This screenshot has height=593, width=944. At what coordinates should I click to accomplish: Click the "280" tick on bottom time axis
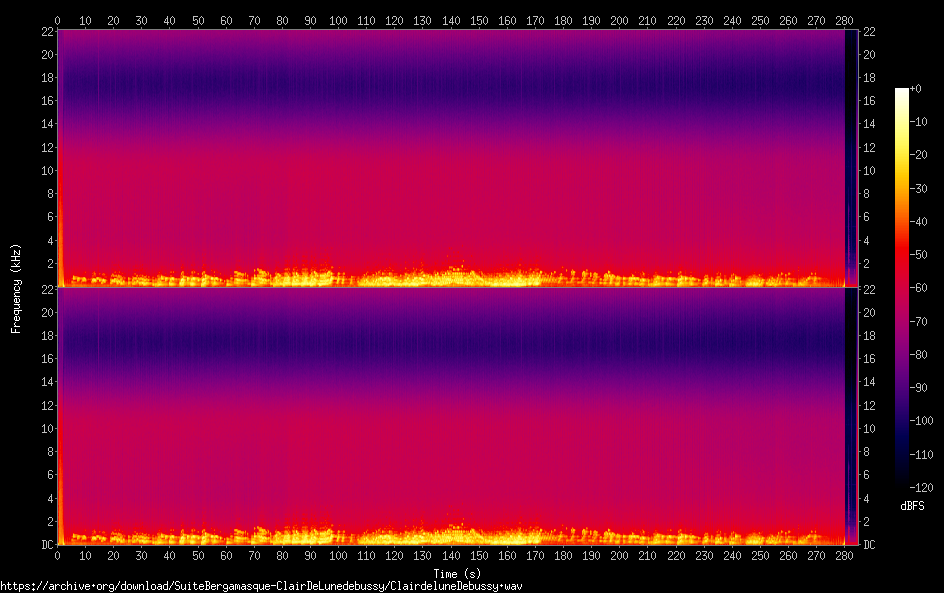tap(844, 556)
